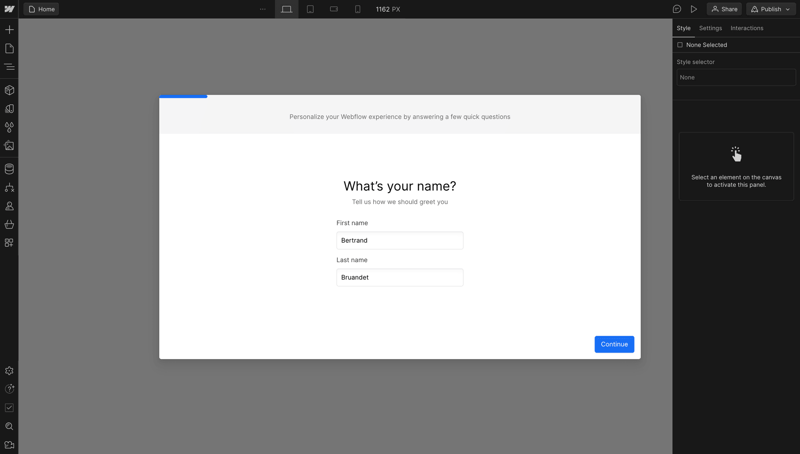Click the Preview play icon
Screen dimensions: 800x454
tap(694, 9)
